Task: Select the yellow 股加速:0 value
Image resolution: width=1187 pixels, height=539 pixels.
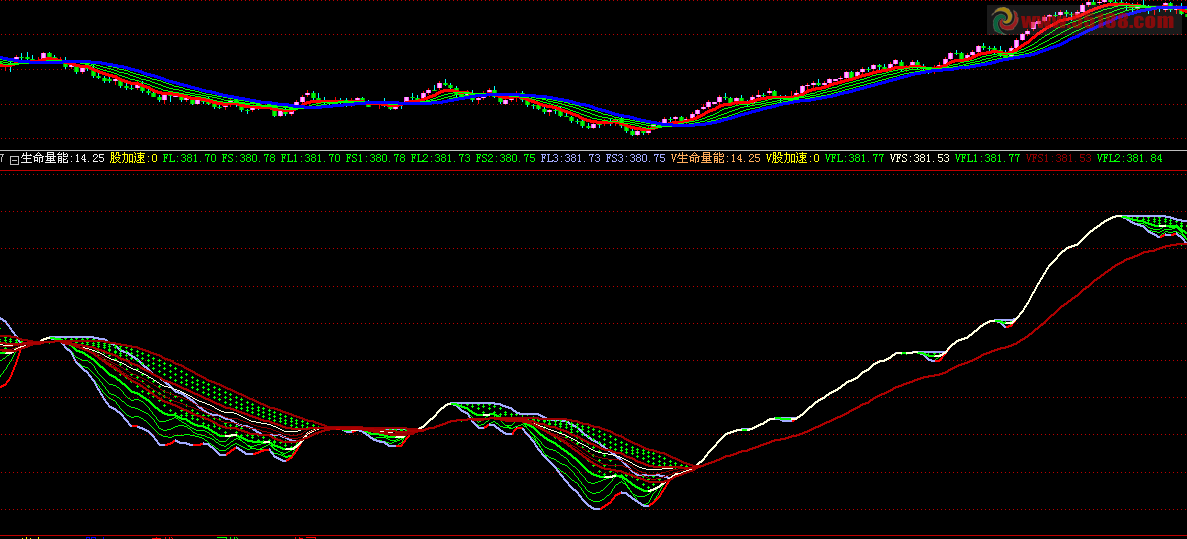Action: tap(133, 158)
